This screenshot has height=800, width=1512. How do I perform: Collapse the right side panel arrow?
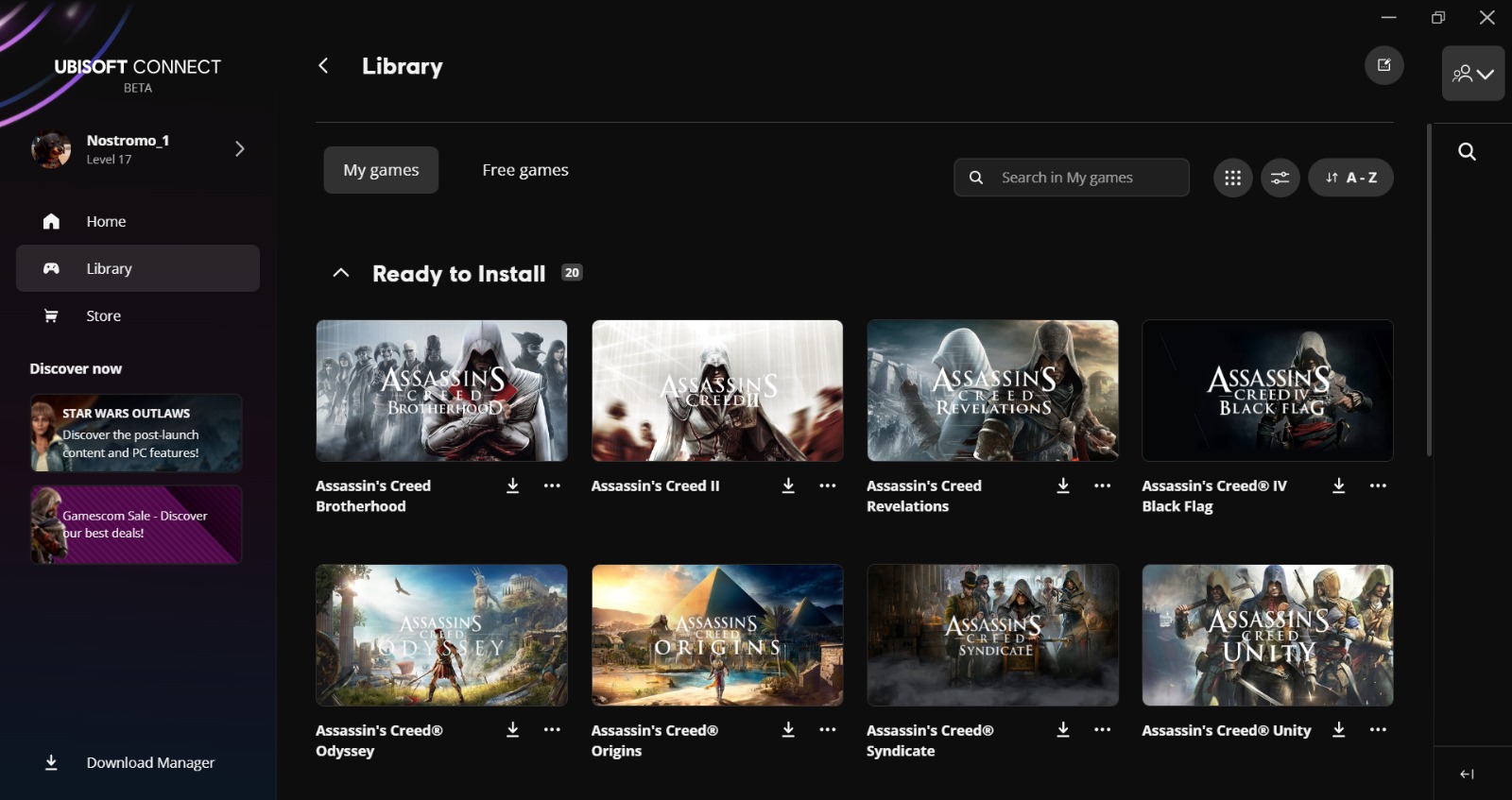(x=1467, y=774)
